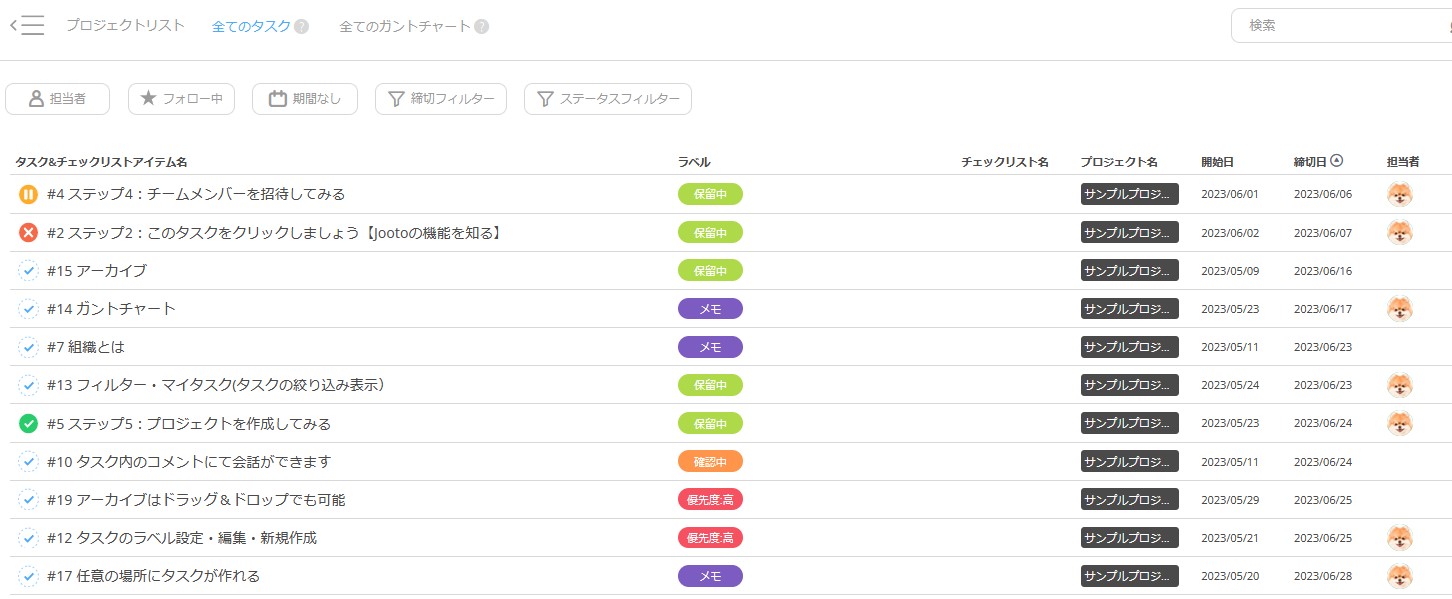The image size is (1452, 599).
Task: Click the フォロー中 filter button
Action: pos(181,99)
